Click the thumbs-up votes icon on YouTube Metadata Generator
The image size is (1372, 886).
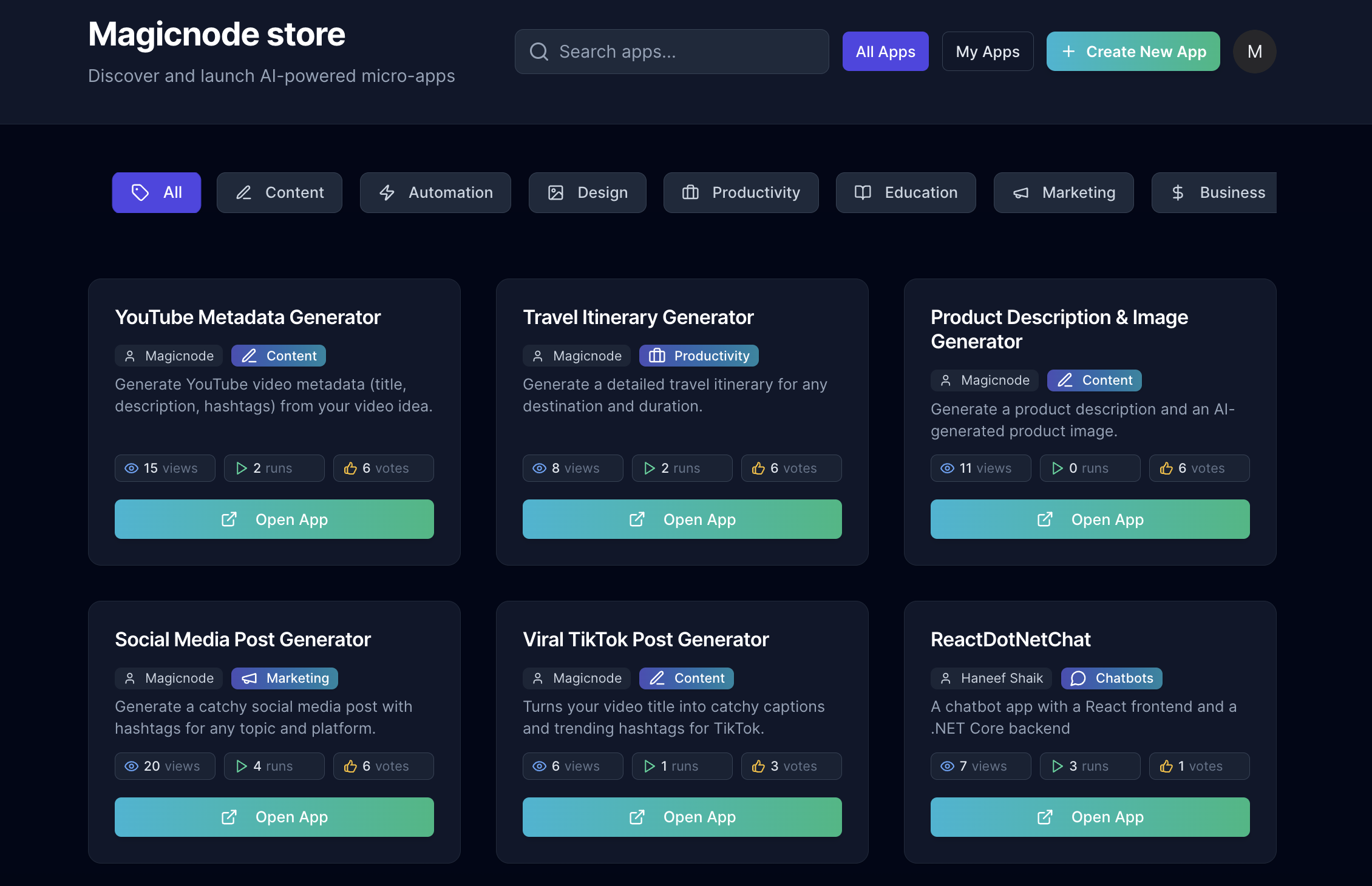(x=351, y=468)
